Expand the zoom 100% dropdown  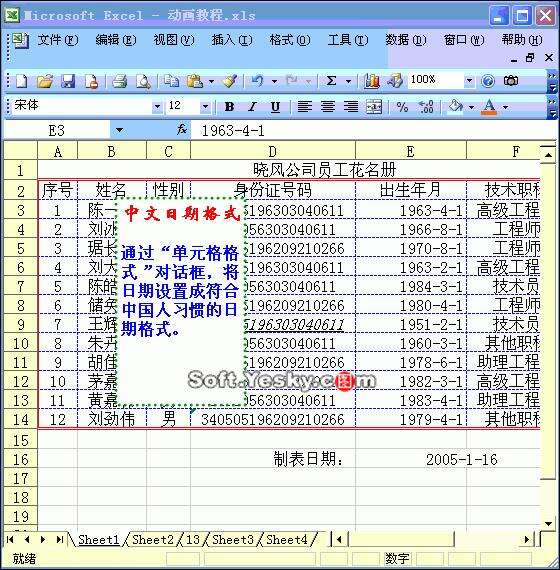[x=469, y=80]
